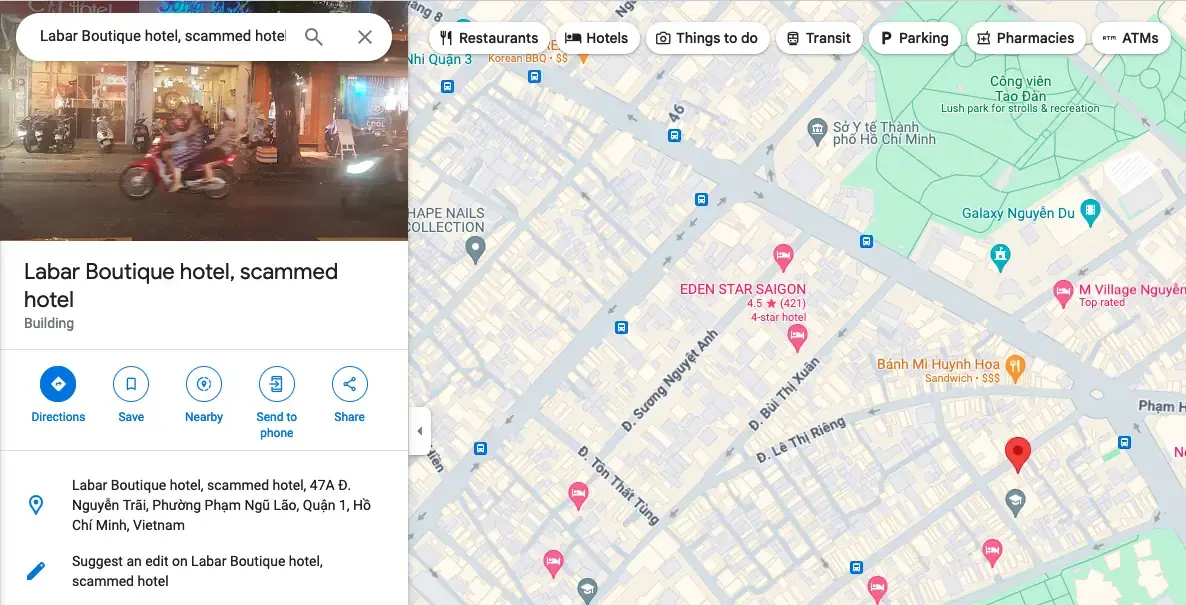The width and height of the screenshot is (1186, 605).
Task: Toggle the Restaurants filter chip
Action: click(x=488, y=38)
